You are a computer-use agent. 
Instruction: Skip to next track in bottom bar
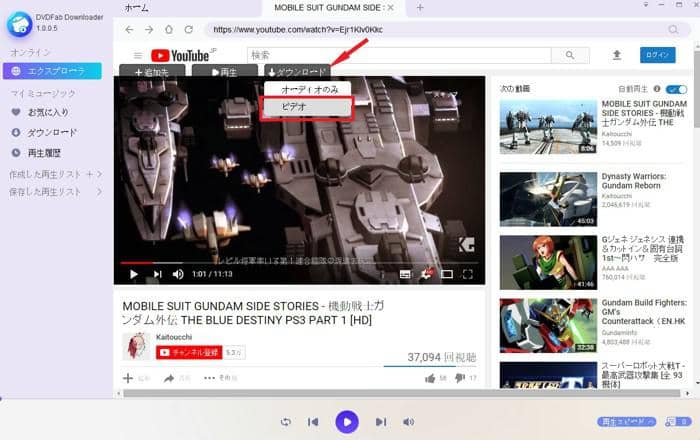[x=381, y=422]
